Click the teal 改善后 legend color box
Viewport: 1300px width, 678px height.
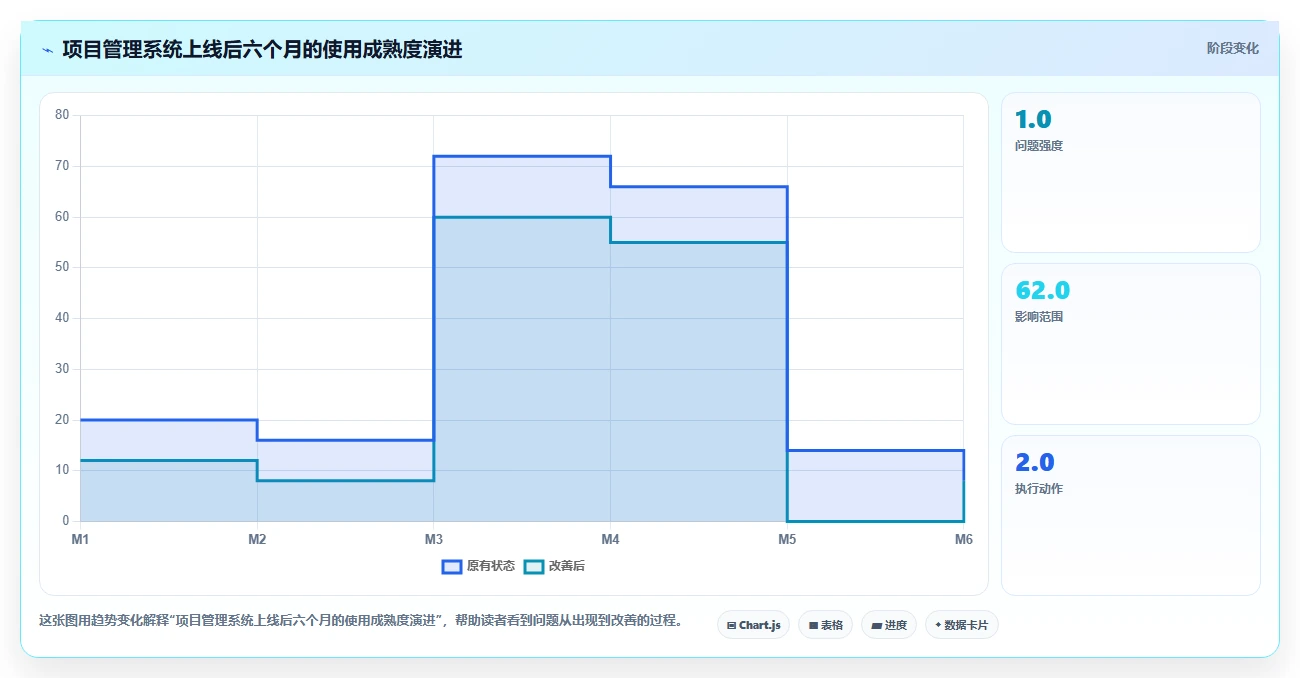point(534,566)
